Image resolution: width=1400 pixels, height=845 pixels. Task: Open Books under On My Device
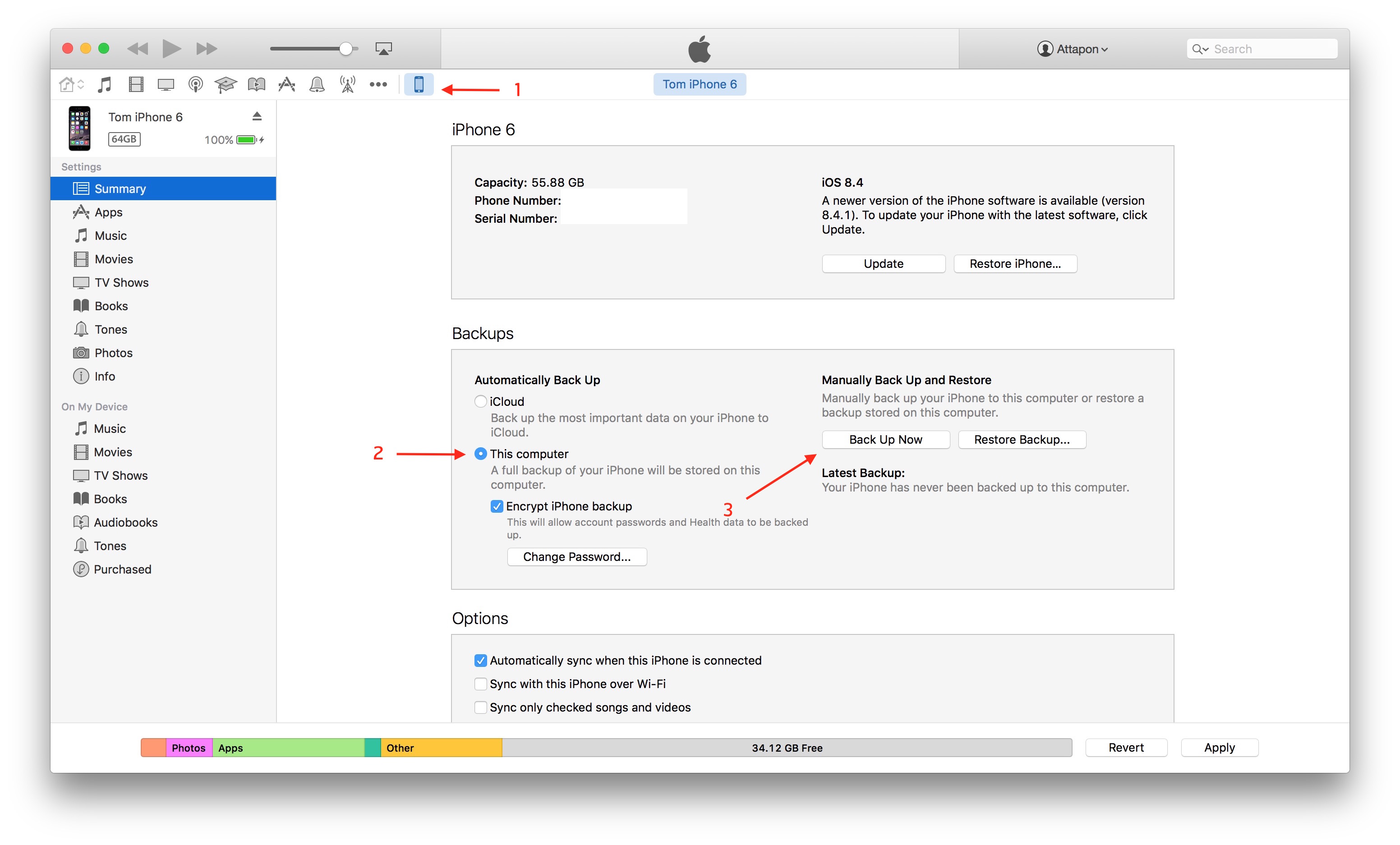click(x=163, y=499)
